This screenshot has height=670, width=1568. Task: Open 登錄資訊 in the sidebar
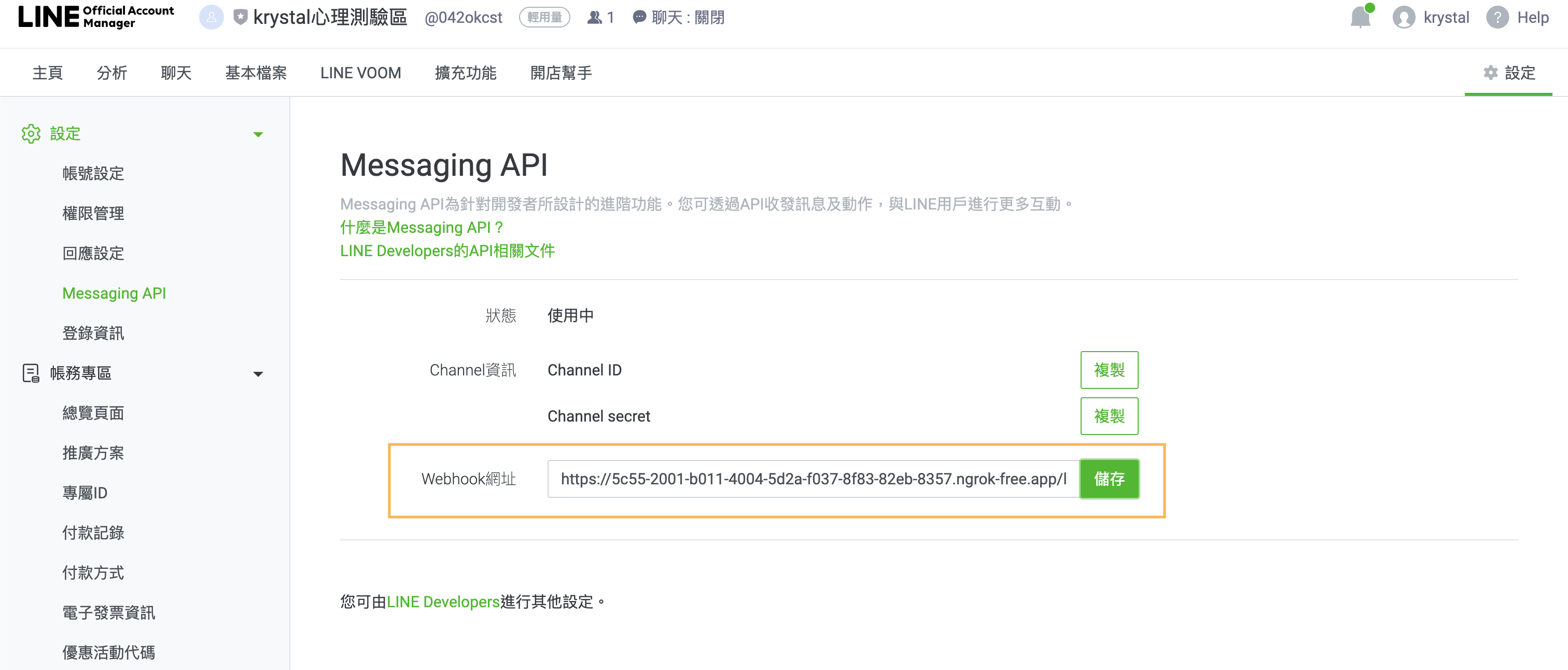tap(93, 333)
